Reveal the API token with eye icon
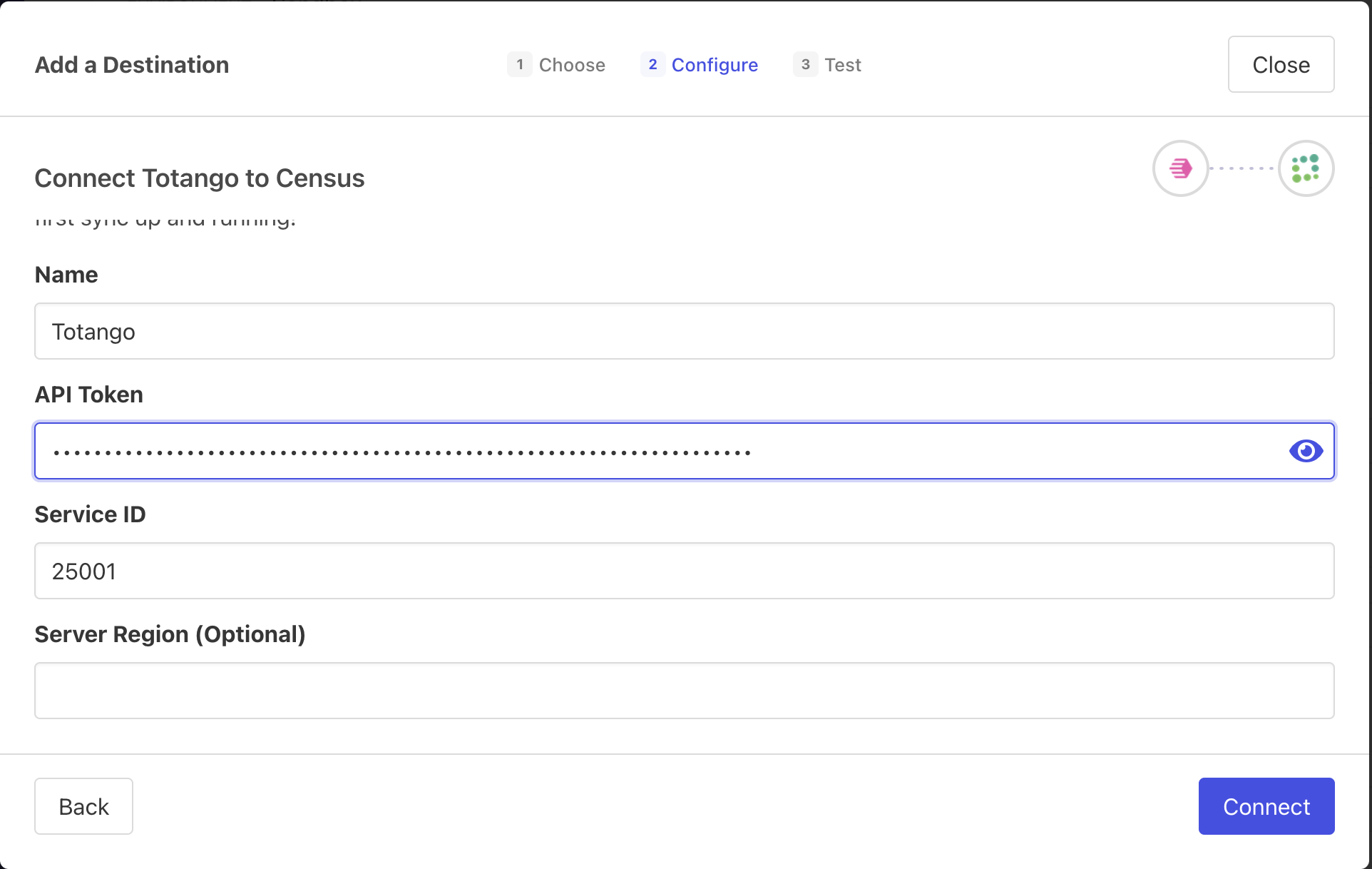The height and width of the screenshot is (869, 1372). [x=1306, y=451]
